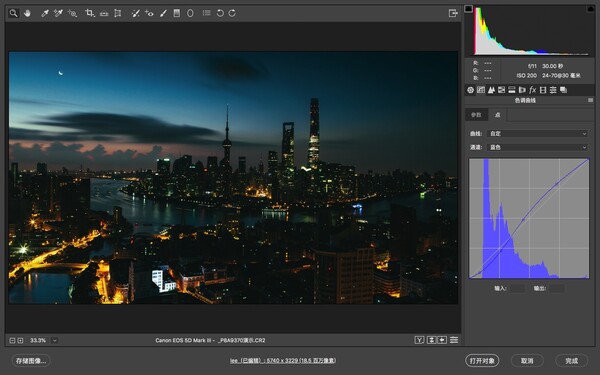The width and height of the screenshot is (600, 375).
Task: Click the Canon EOS 5D Mark III filename text
Action: (x=210, y=340)
